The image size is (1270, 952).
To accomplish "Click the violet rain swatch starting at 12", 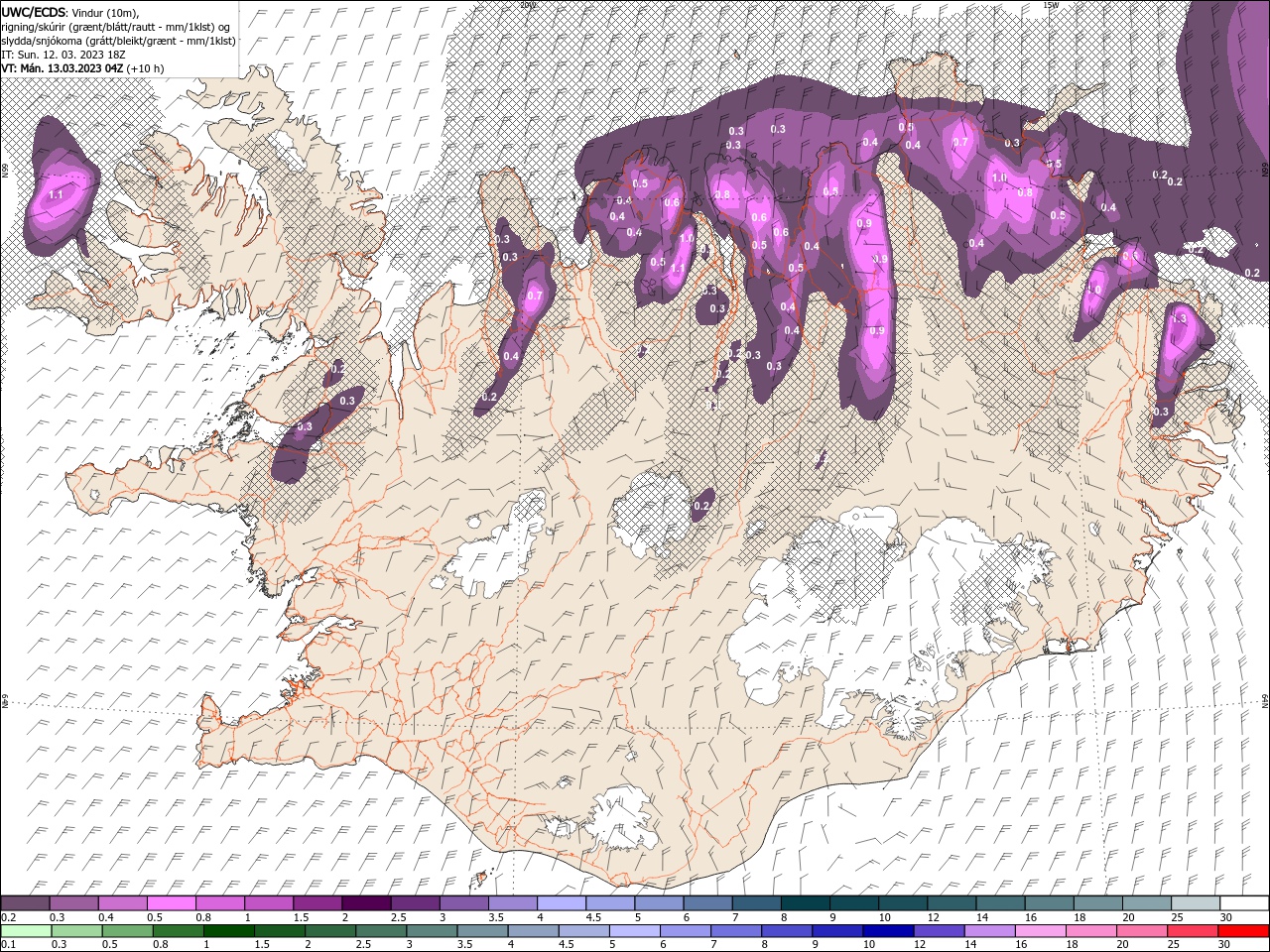I will (x=938, y=931).
